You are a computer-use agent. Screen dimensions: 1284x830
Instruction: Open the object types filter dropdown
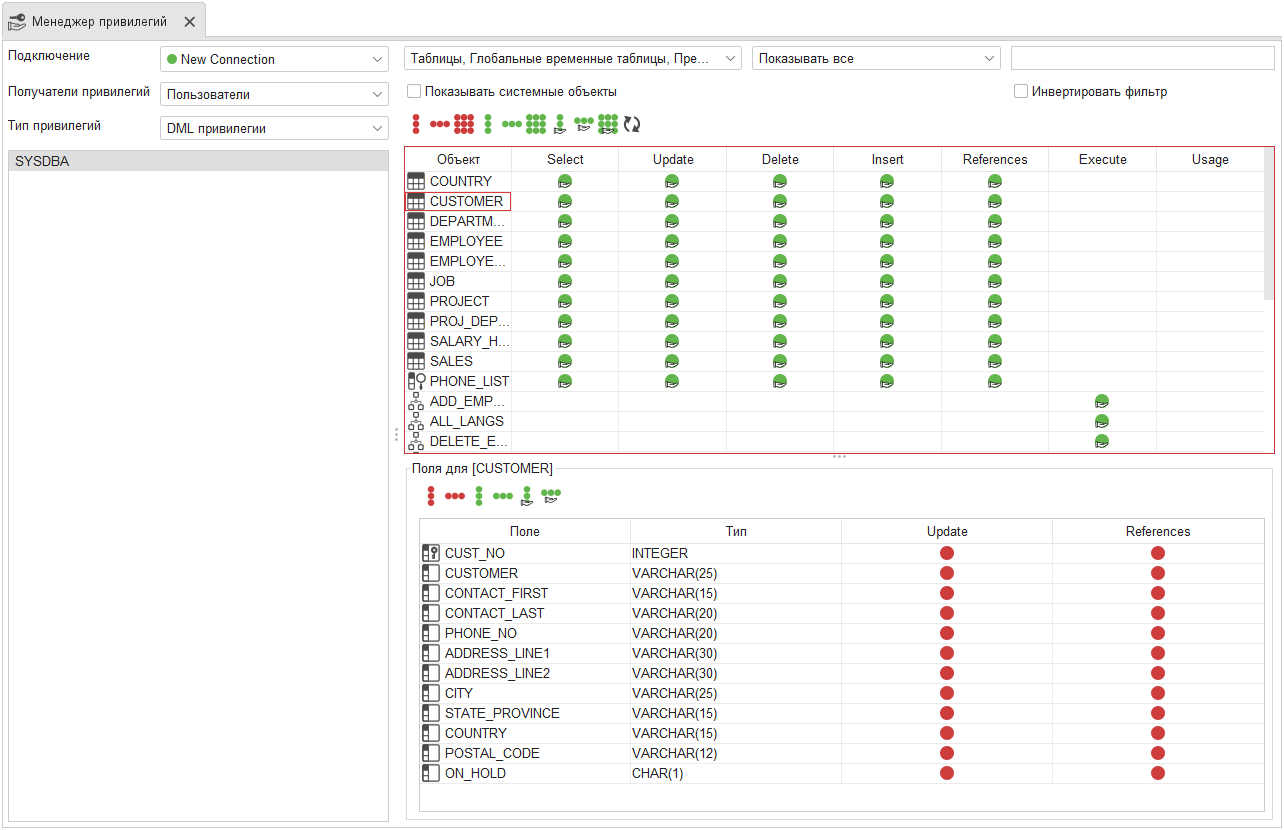573,59
